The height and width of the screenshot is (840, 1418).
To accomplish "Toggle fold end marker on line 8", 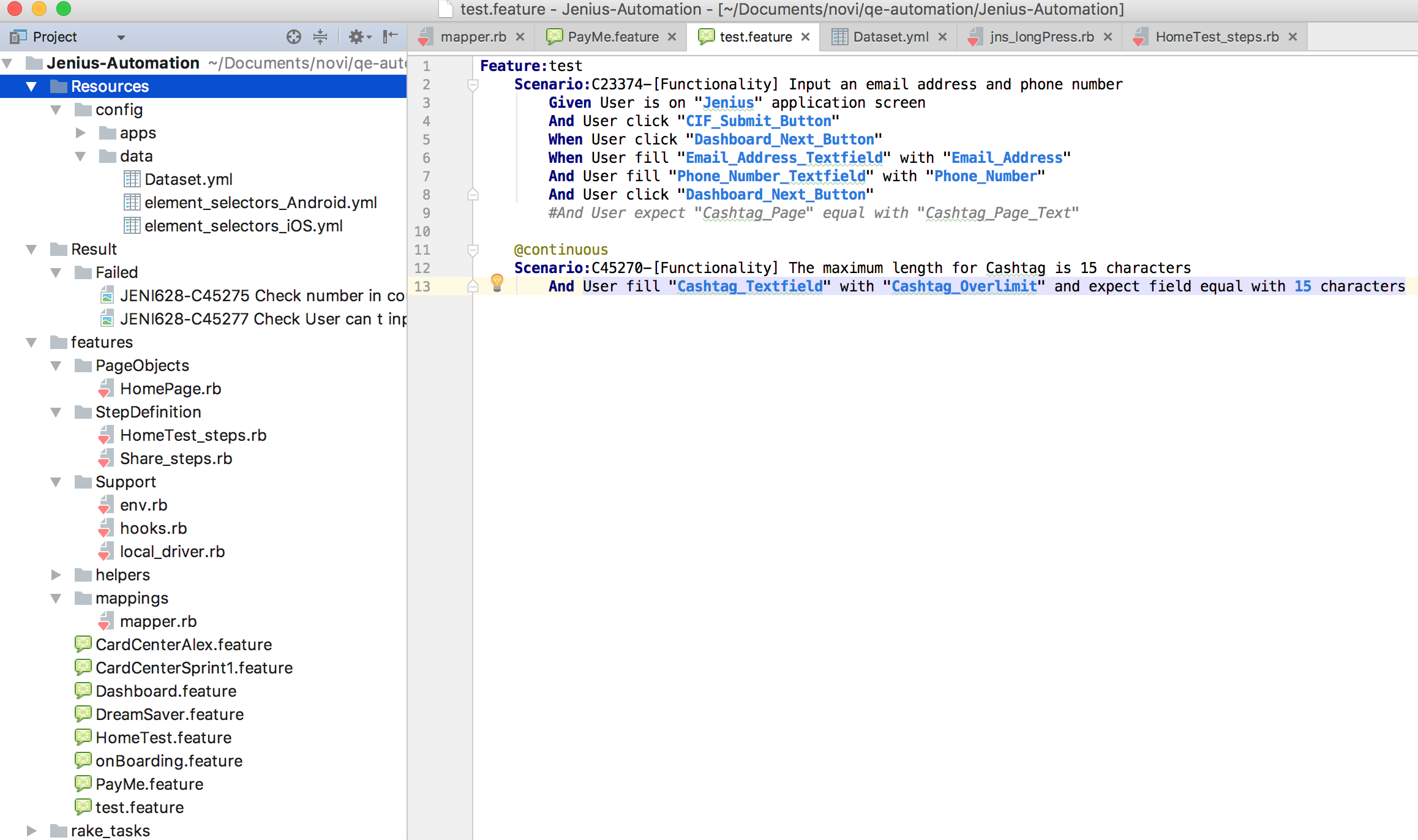I will [x=473, y=195].
